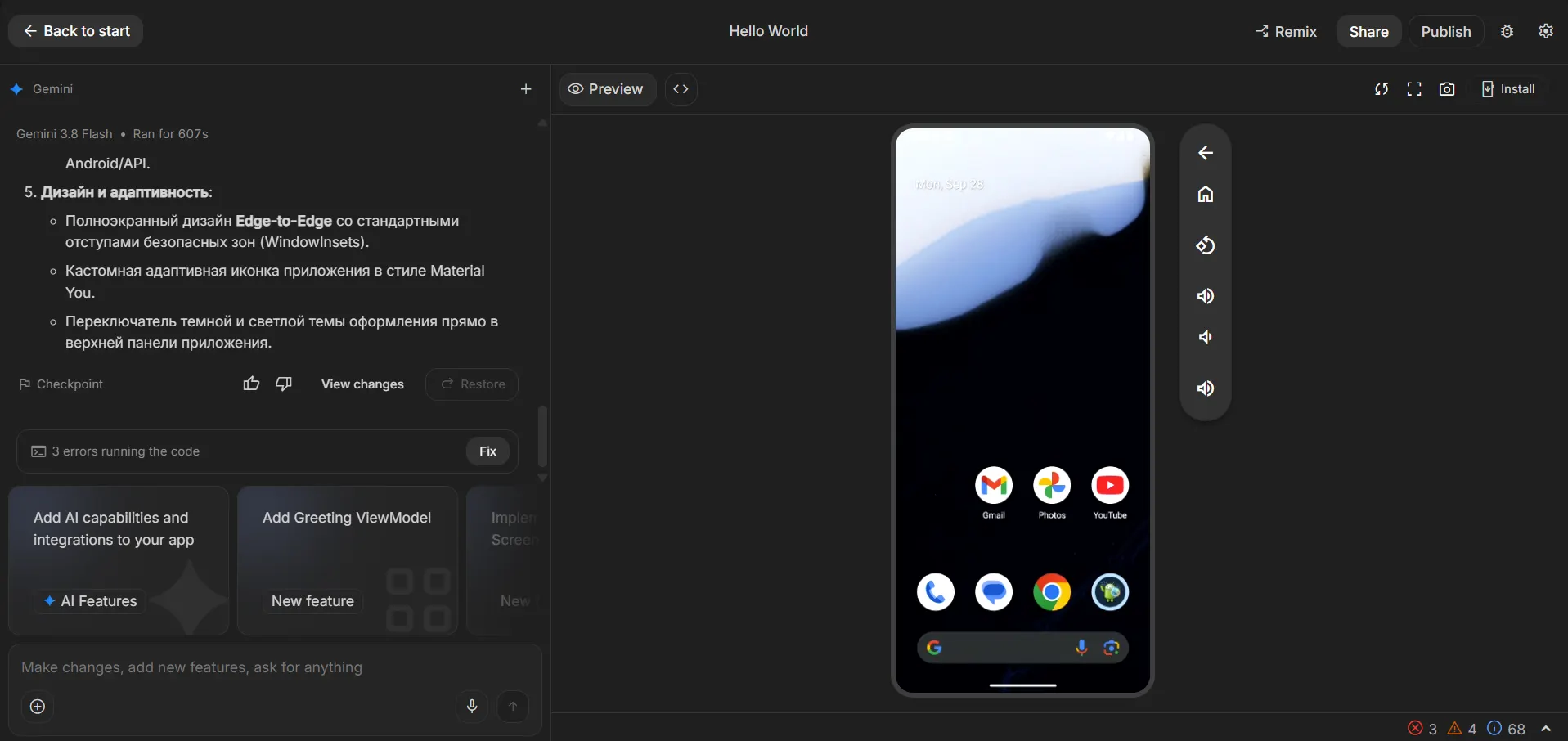Click the chat panel vertical scrollbar thumb
The image size is (1568, 741).
(x=541, y=436)
